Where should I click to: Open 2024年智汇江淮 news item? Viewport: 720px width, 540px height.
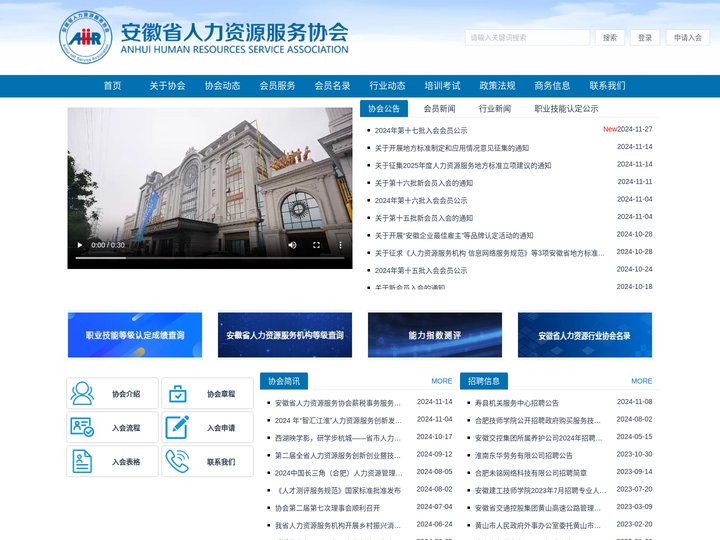coord(338,421)
